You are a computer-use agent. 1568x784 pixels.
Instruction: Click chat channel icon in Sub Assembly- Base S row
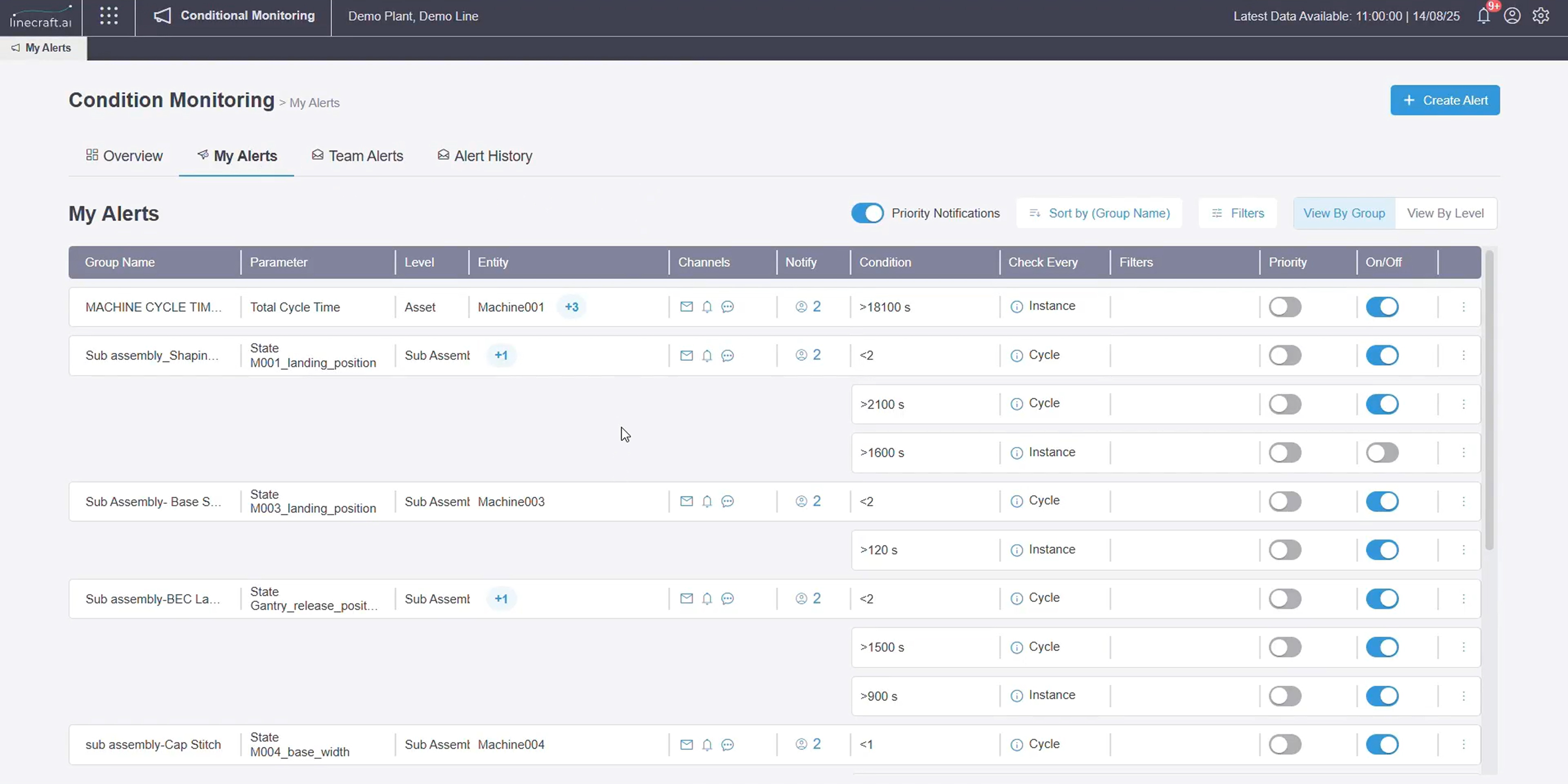(727, 502)
